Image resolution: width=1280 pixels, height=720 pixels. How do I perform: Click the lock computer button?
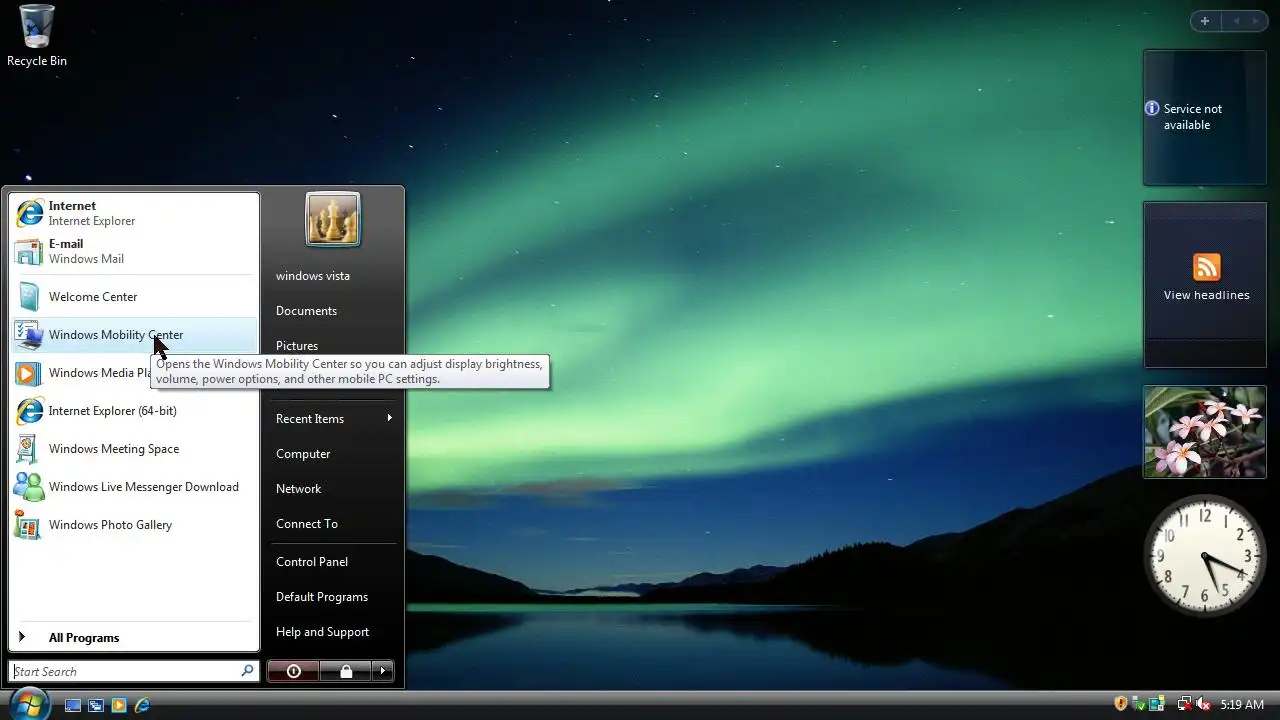click(x=346, y=671)
